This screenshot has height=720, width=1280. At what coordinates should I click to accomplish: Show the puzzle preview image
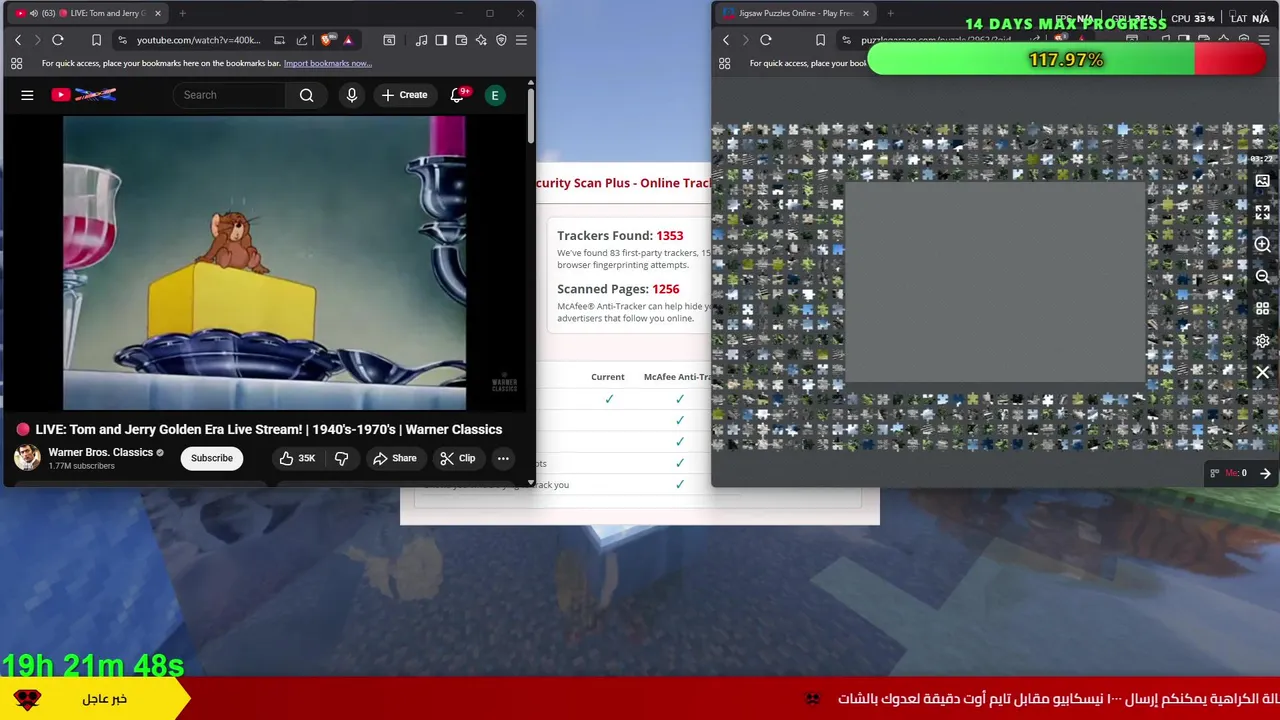coord(1263,181)
